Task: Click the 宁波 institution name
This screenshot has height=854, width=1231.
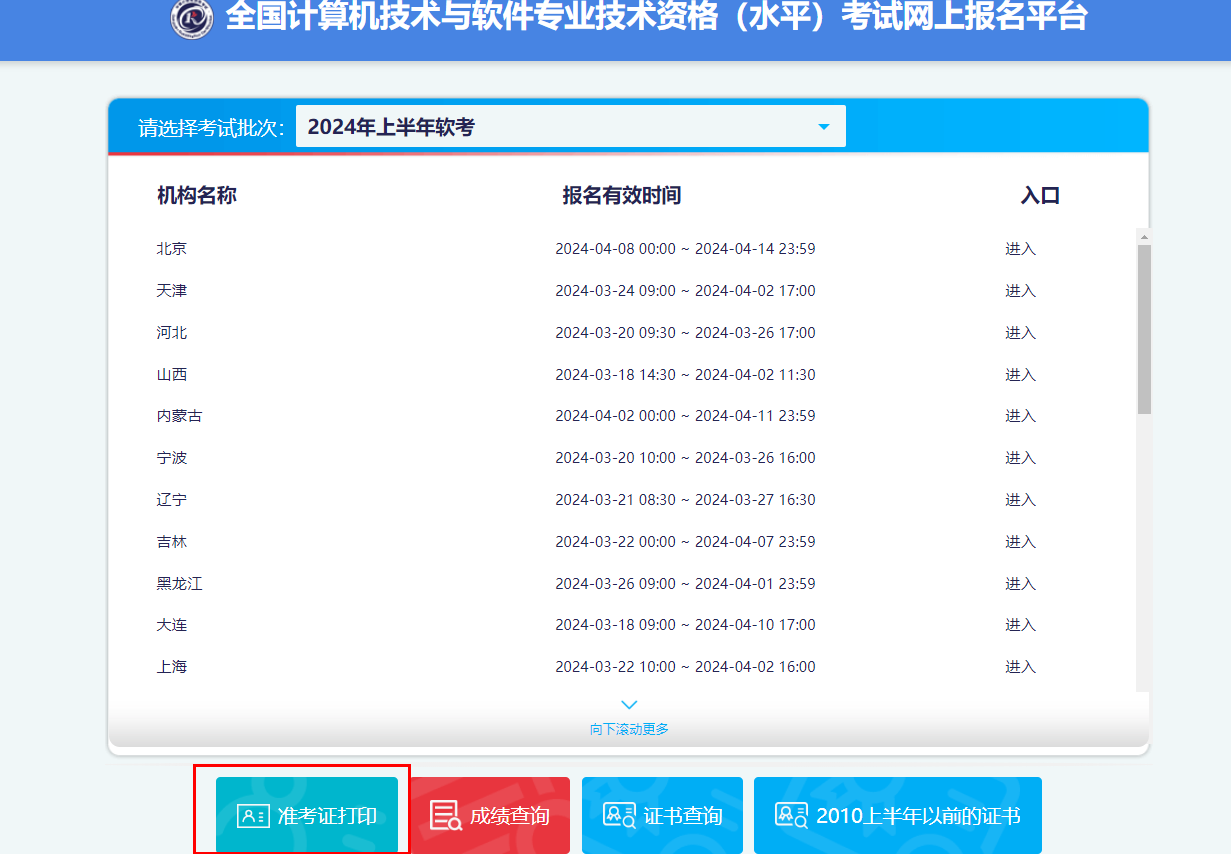Action: 172,458
